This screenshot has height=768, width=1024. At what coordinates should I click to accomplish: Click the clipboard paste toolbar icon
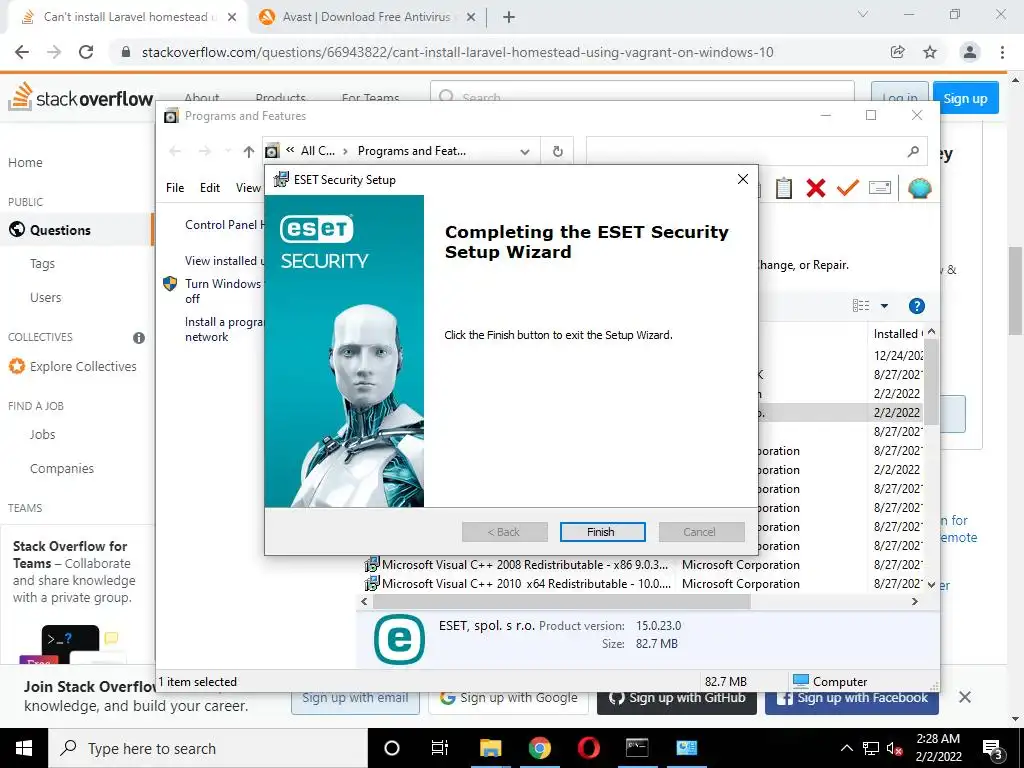[784, 188]
